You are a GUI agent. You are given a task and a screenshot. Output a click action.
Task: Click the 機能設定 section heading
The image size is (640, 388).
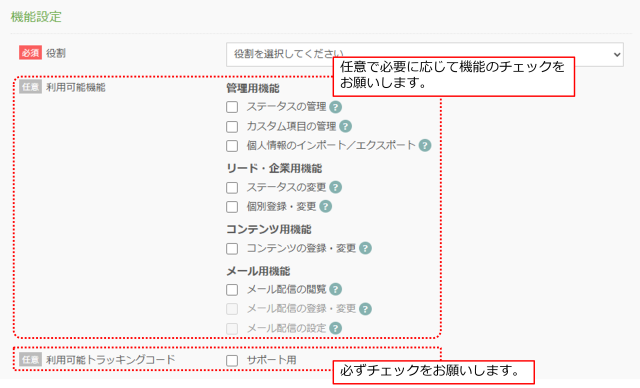[x=36, y=17]
